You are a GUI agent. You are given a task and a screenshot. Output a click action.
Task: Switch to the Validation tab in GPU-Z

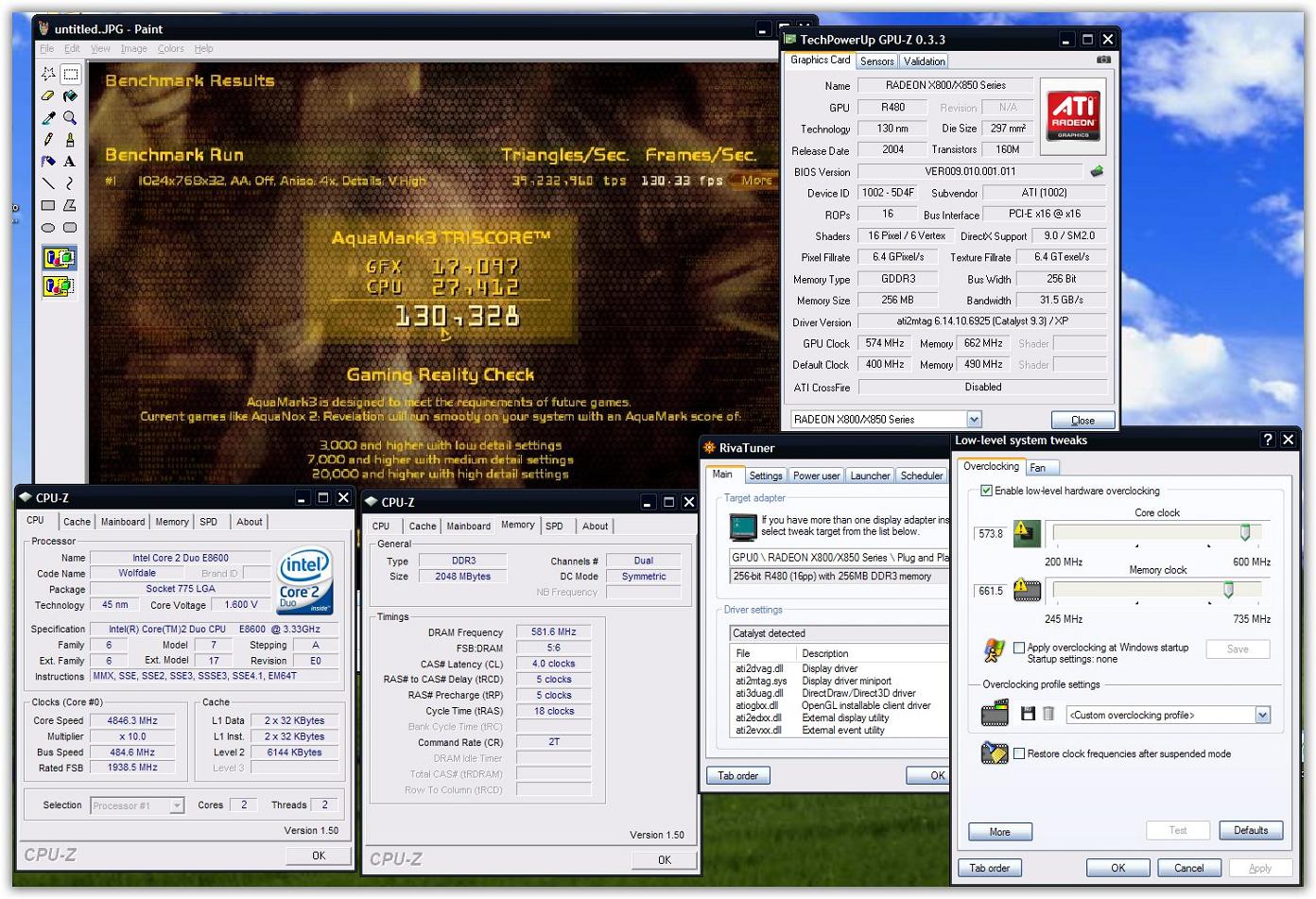click(x=924, y=61)
